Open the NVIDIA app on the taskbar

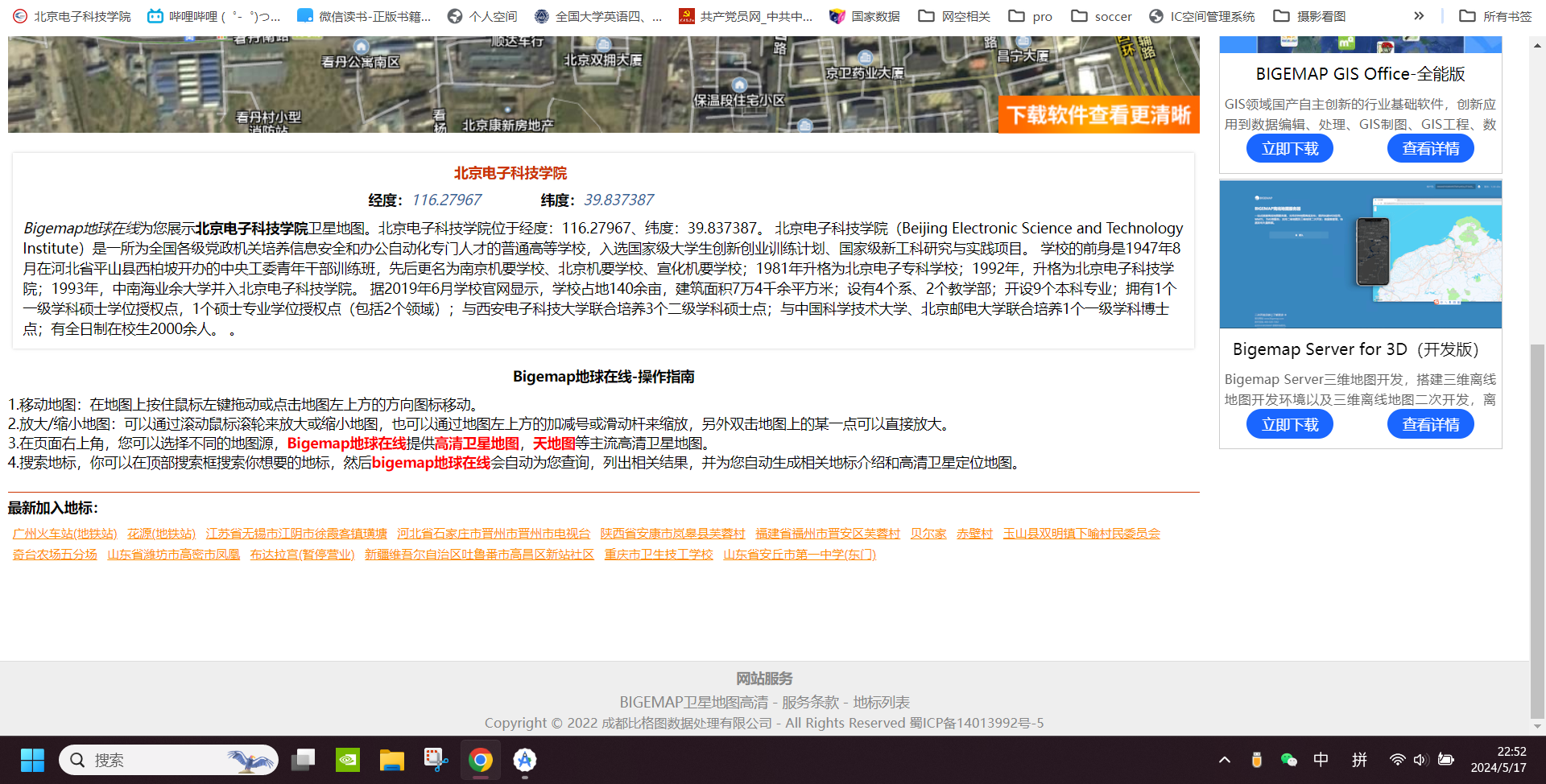[x=348, y=760]
